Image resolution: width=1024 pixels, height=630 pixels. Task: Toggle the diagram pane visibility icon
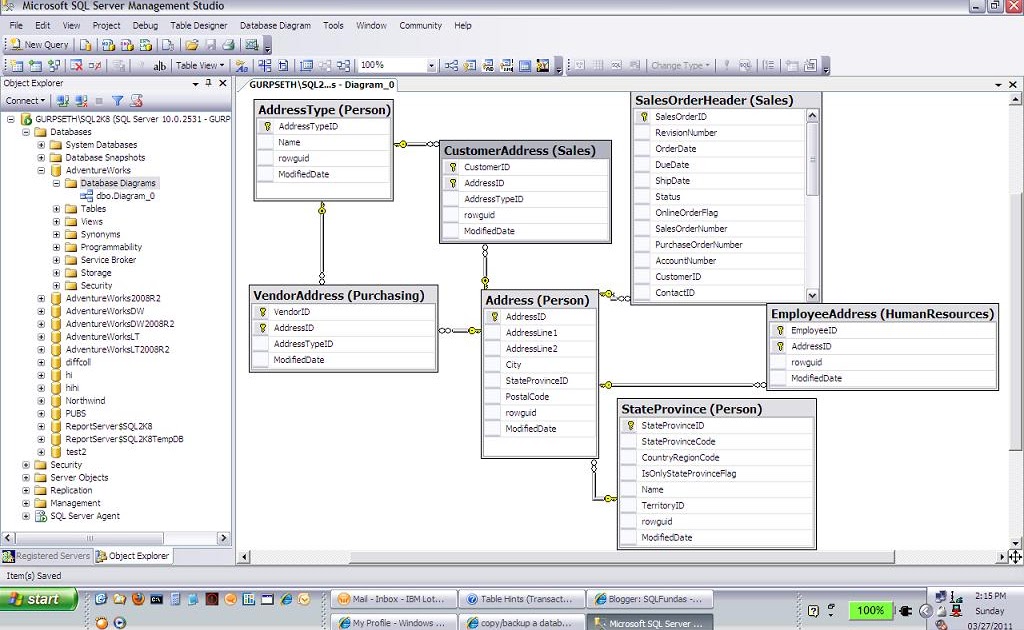(580, 66)
